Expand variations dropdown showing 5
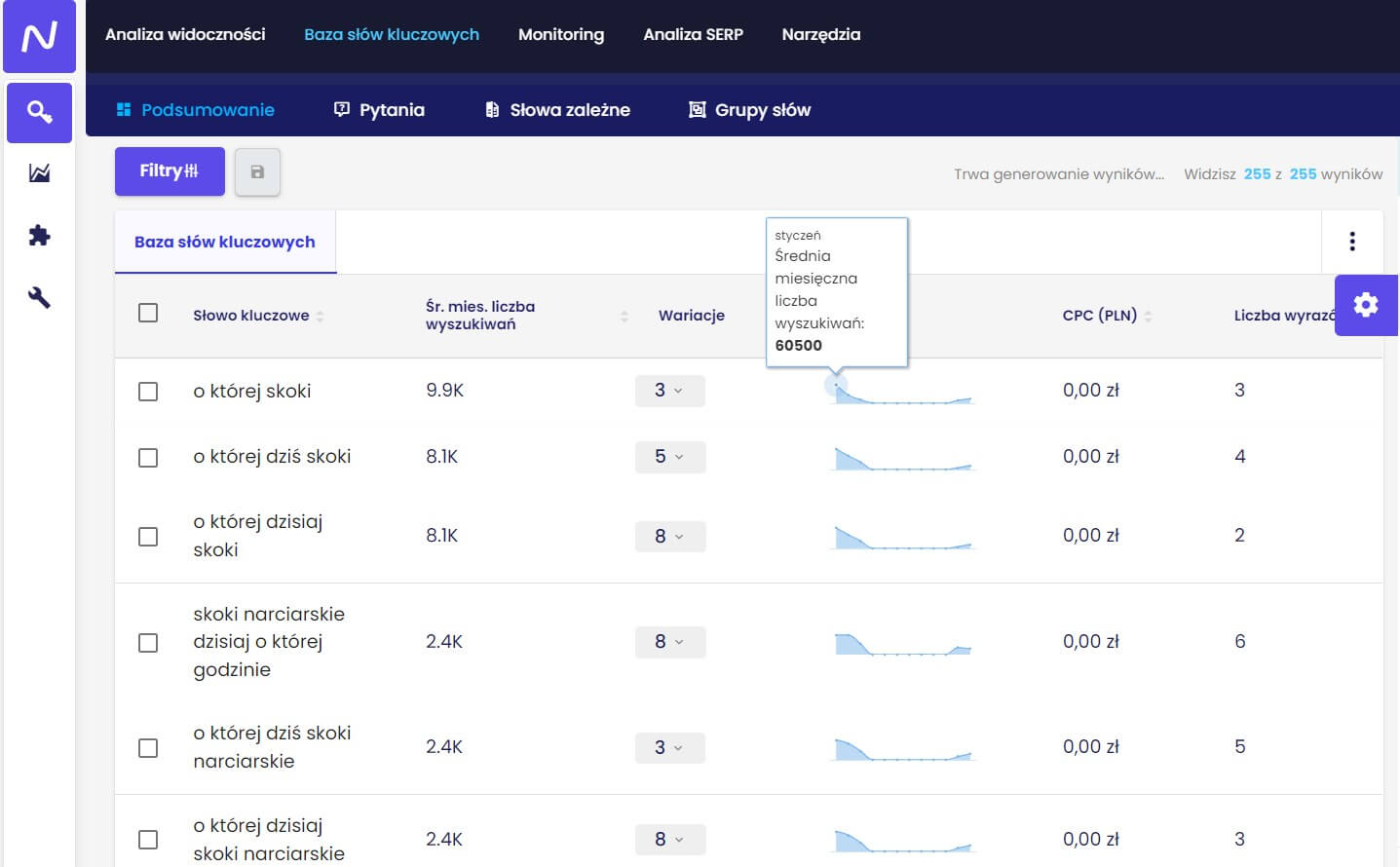Image resolution: width=1400 pixels, height=867 pixels. 669,457
